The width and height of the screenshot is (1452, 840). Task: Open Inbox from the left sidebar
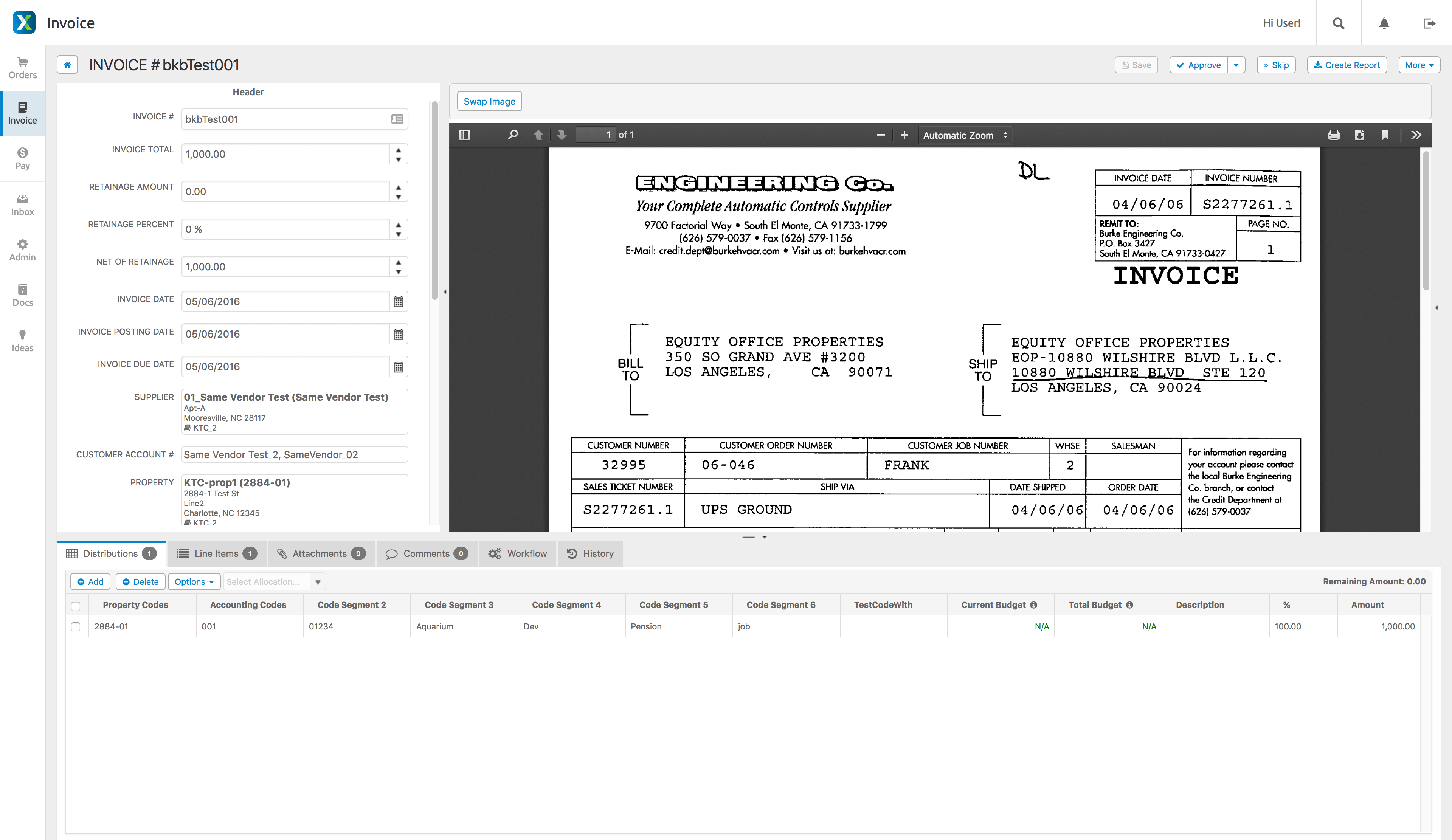click(x=22, y=205)
